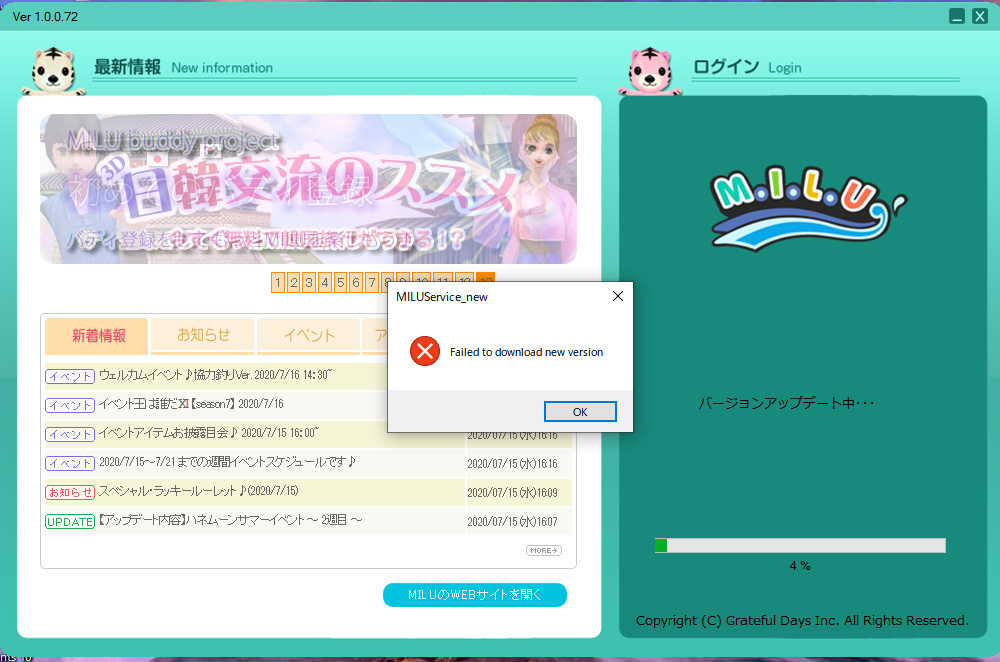Open the ウェルカムイベント news entry

click(215, 376)
